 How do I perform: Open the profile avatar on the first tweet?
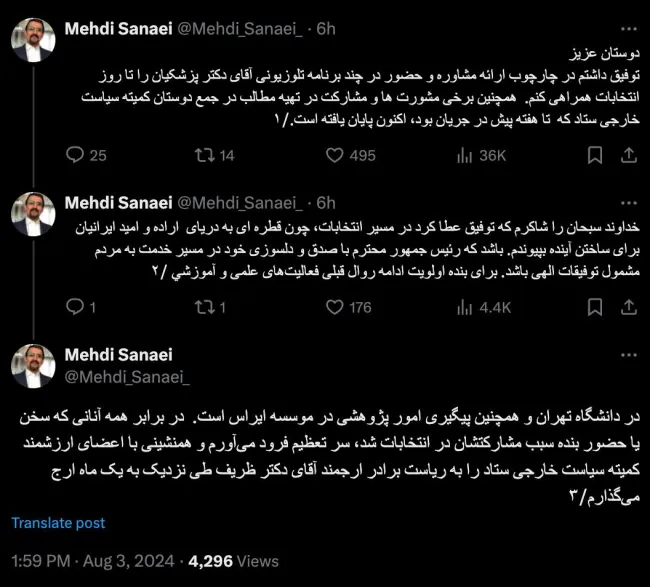pyautogui.click(x=33, y=39)
